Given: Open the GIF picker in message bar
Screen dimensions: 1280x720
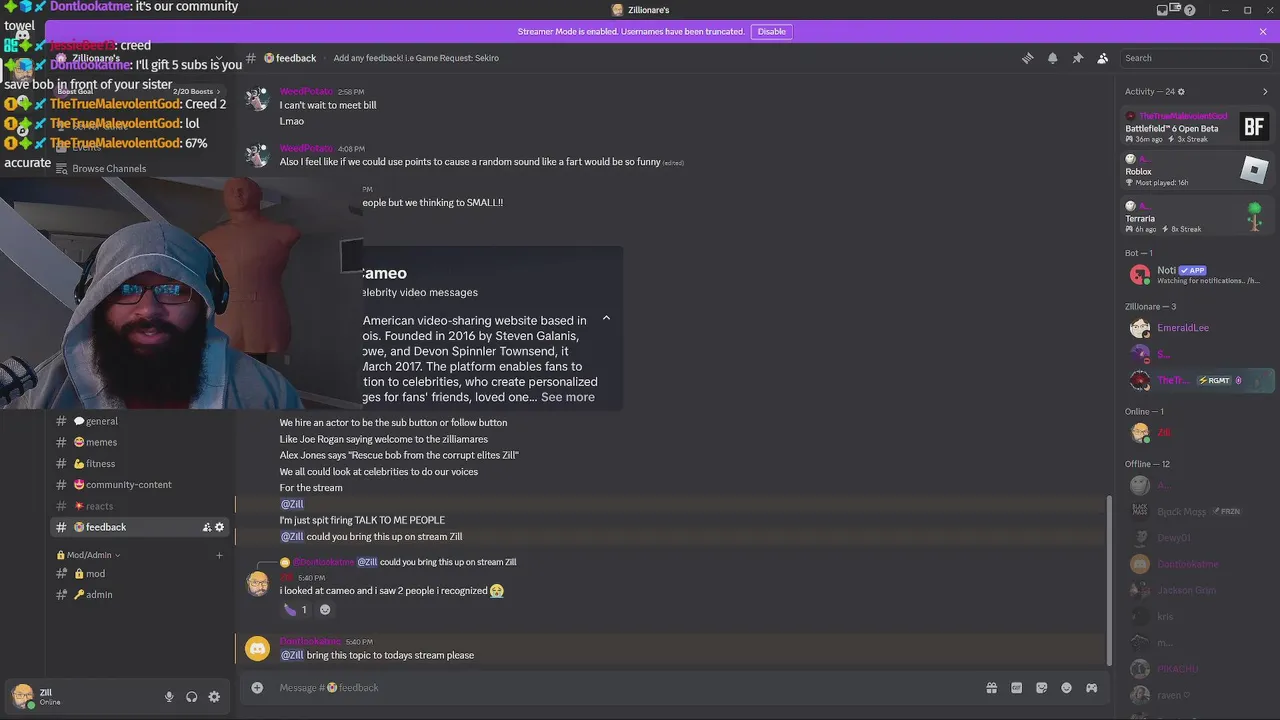Looking at the screenshot, I should click(1016, 688).
